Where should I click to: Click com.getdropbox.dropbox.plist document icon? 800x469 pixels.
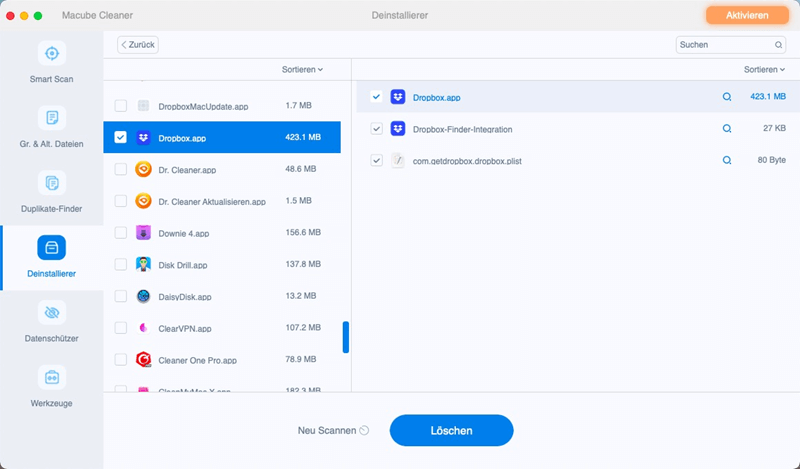398,160
